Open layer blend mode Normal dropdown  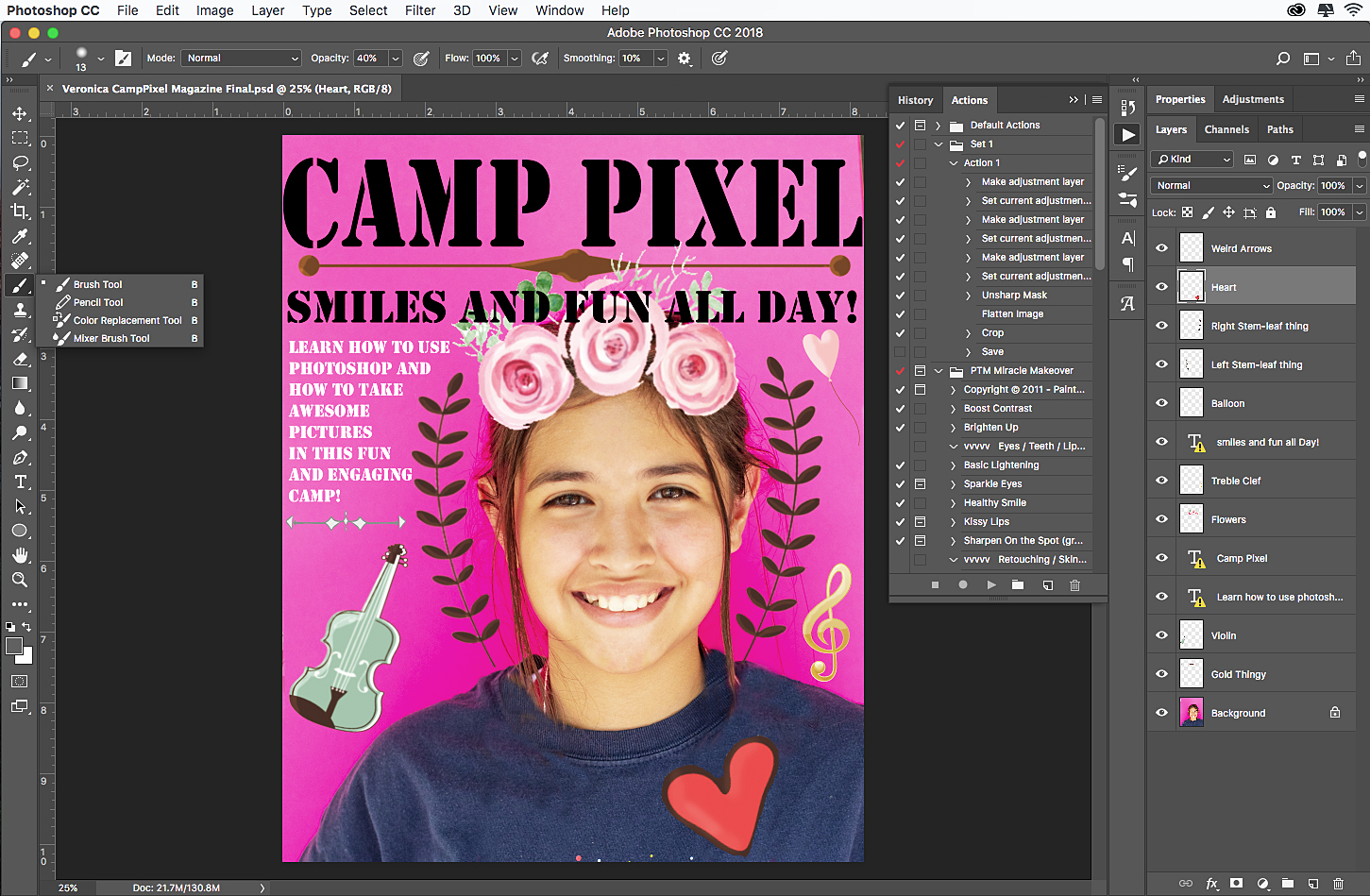tap(1212, 186)
